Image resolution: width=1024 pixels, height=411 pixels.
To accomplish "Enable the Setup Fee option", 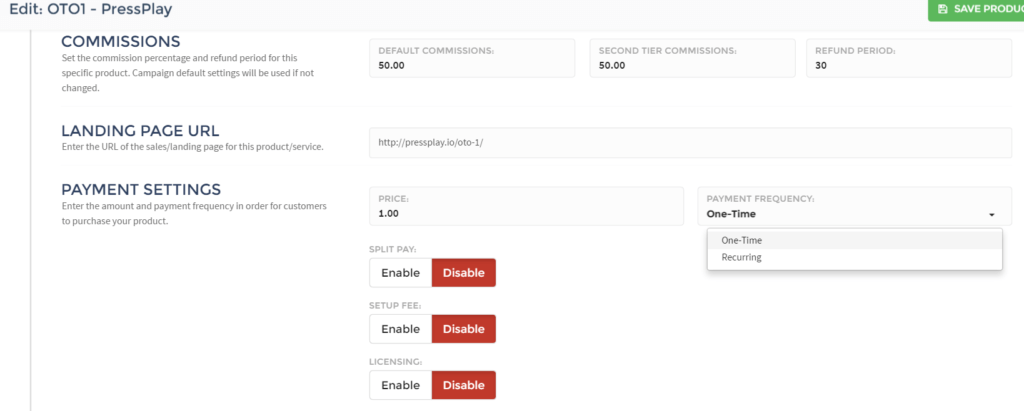I will tap(400, 329).
